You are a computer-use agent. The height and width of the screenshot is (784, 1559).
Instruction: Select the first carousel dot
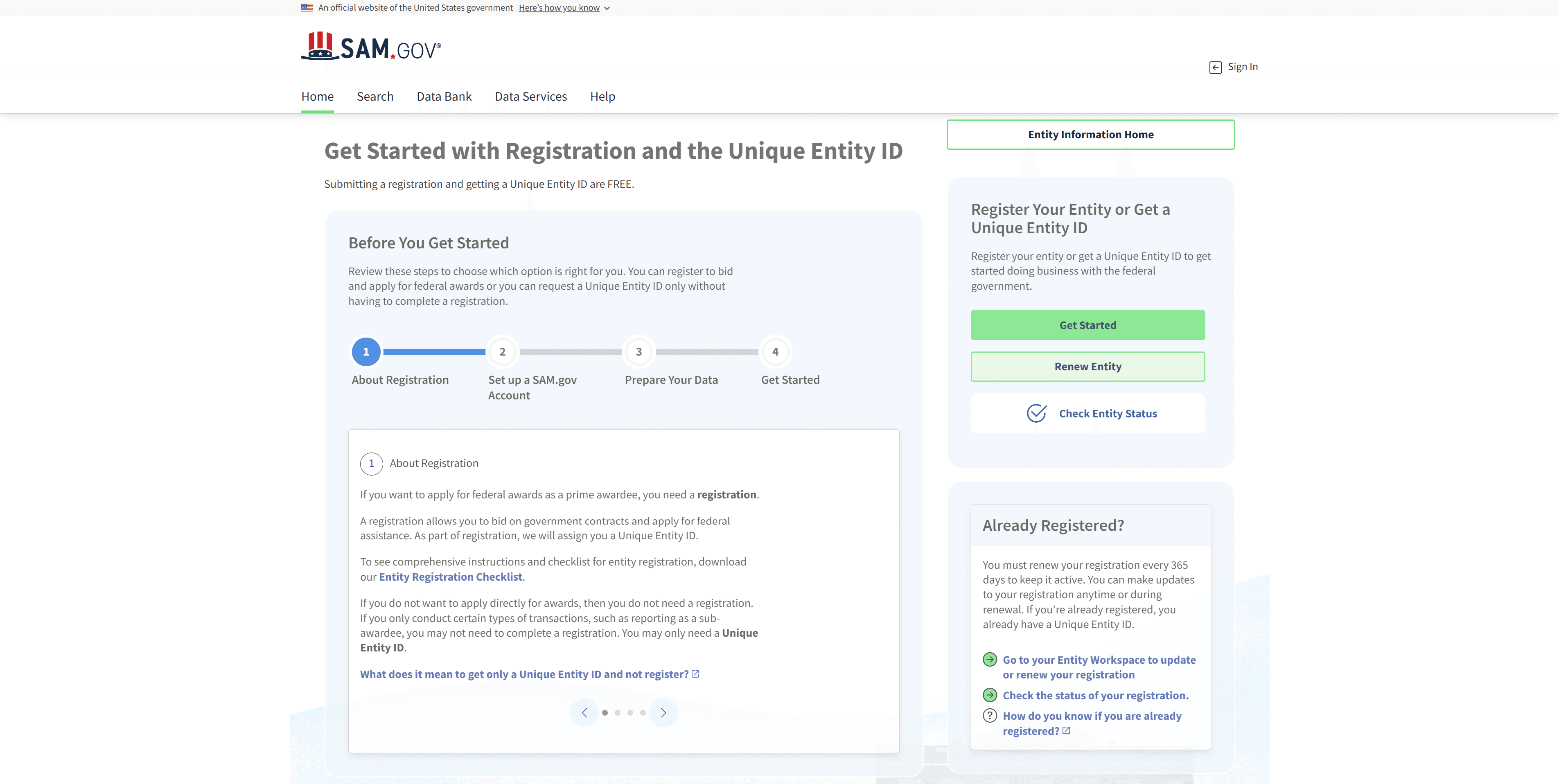click(x=605, y=713)
